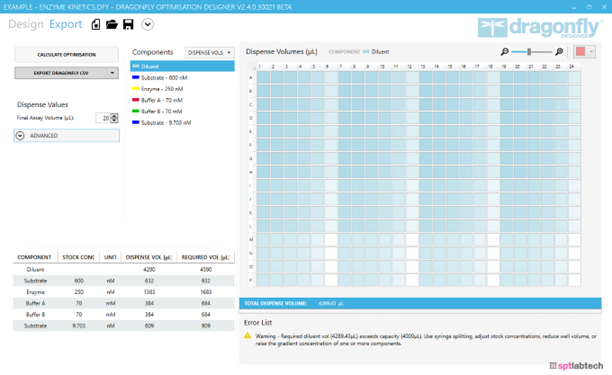
Task: Select the Diluent row in the table
Action: (x=124, y=269)
